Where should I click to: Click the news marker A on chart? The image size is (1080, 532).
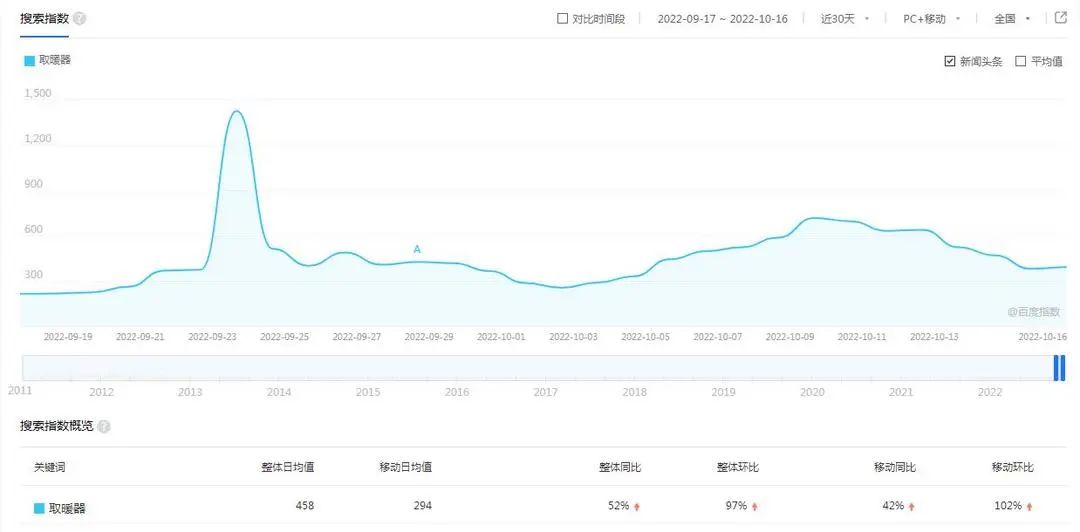(417, 249)
